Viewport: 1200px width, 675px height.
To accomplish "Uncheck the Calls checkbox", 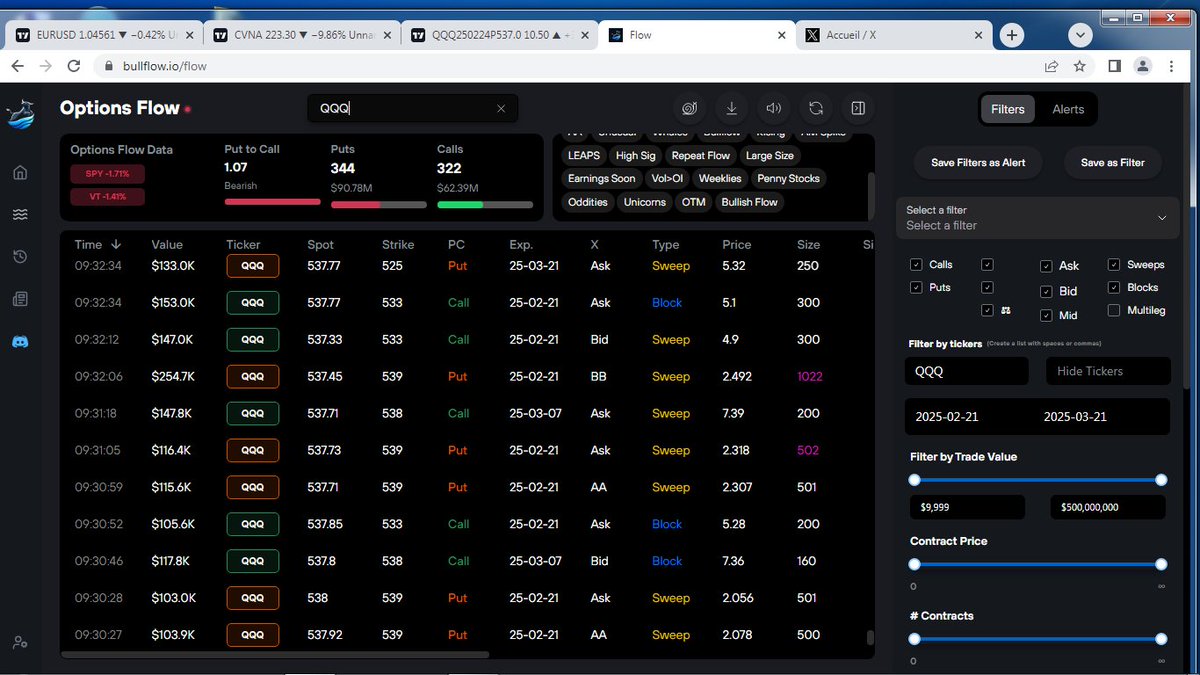I will pyautogui.click(x=916, y=265).
